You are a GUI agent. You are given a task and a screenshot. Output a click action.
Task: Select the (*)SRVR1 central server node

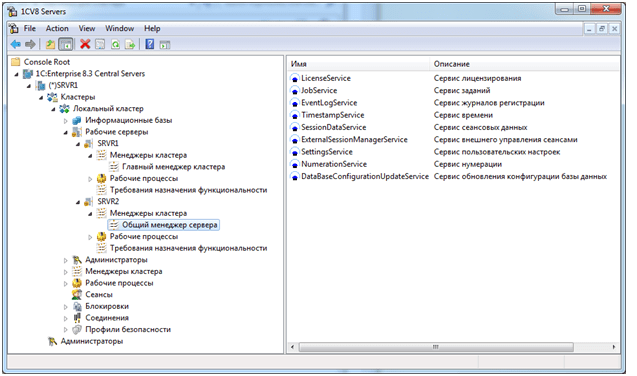pos(63,85)
